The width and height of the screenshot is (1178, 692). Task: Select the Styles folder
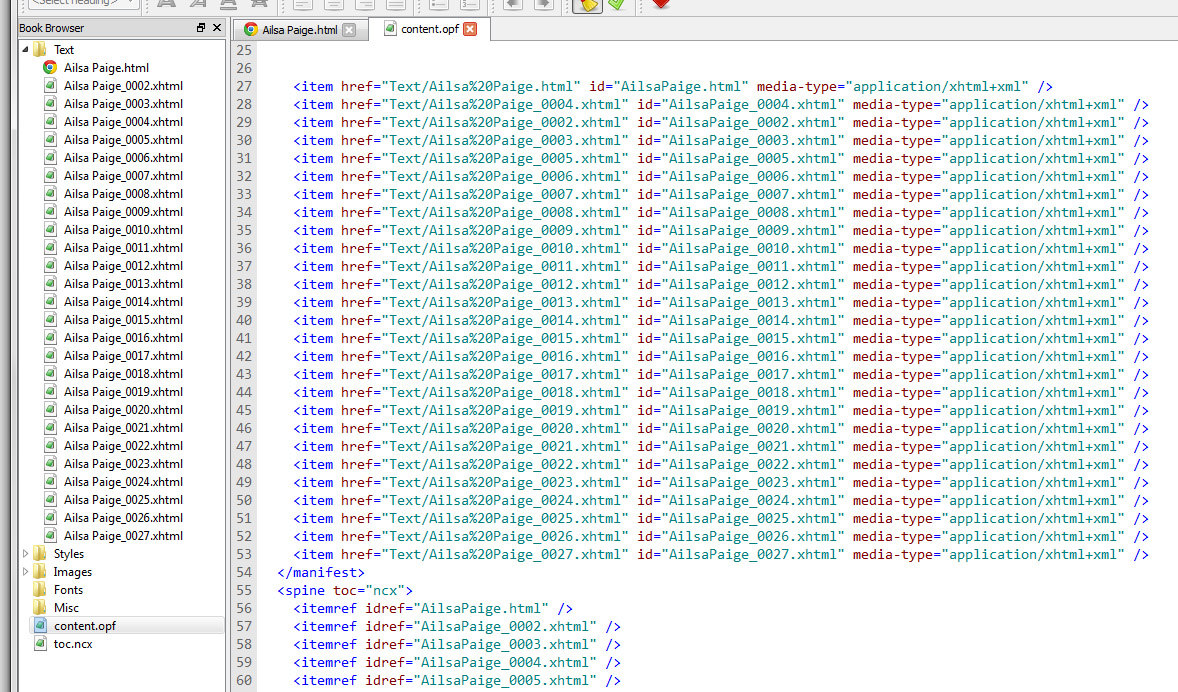[68, 554]
